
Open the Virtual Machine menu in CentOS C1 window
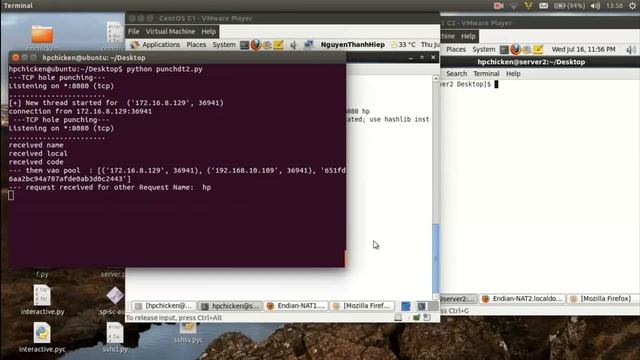click(x=170, y=31)
